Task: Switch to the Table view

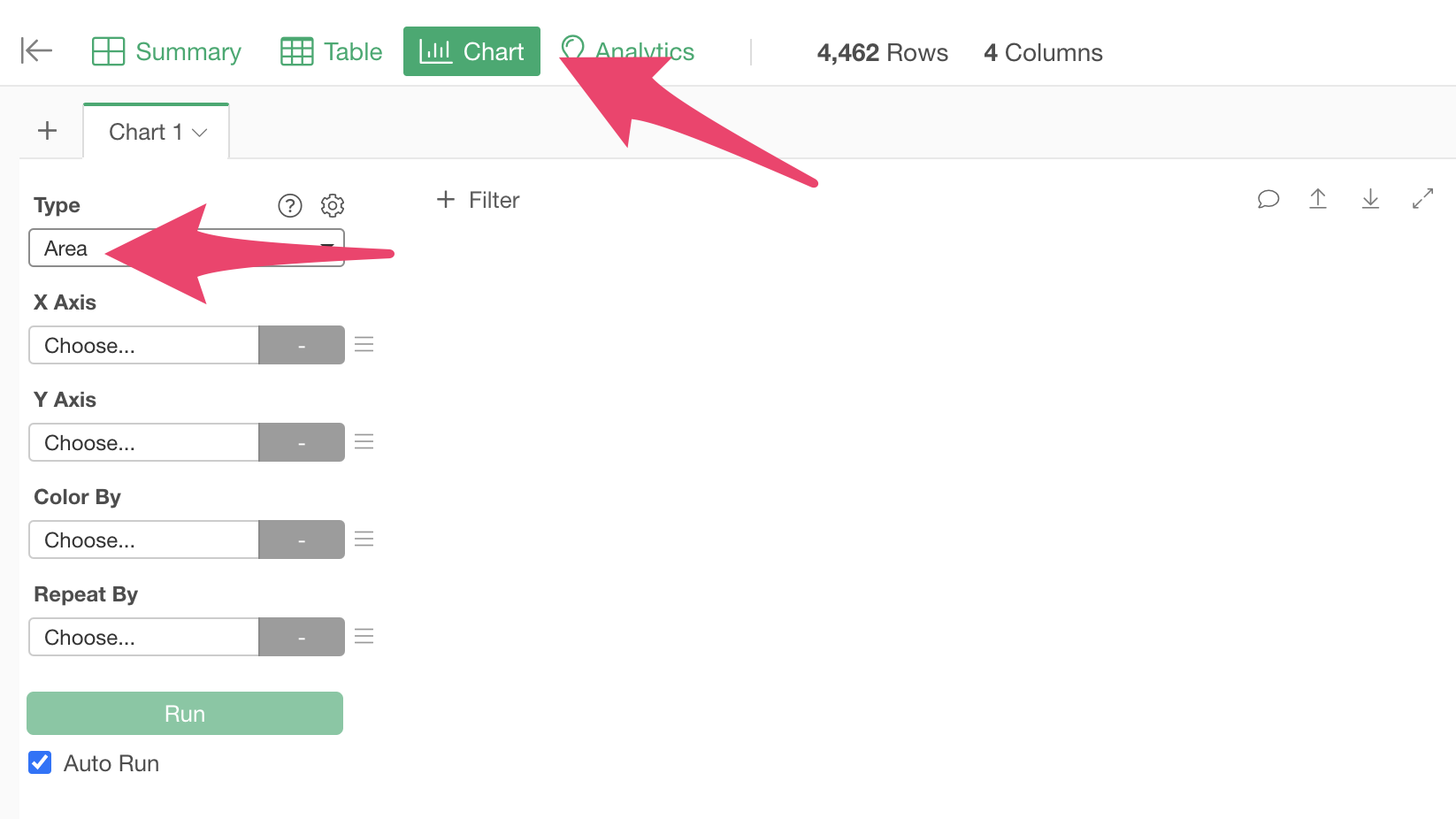Action: [x=332, y=52]
